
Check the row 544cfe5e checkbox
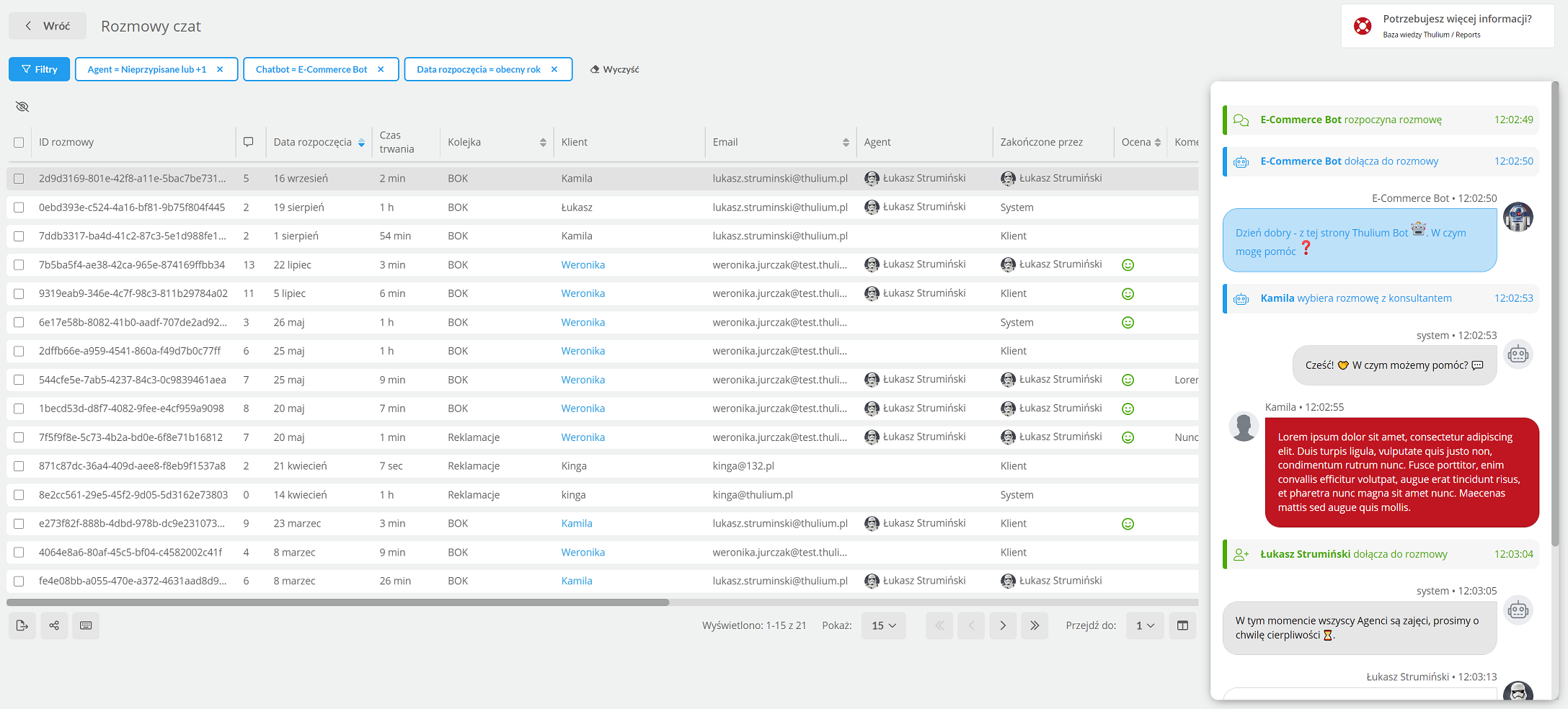click(x=19, y=380)
